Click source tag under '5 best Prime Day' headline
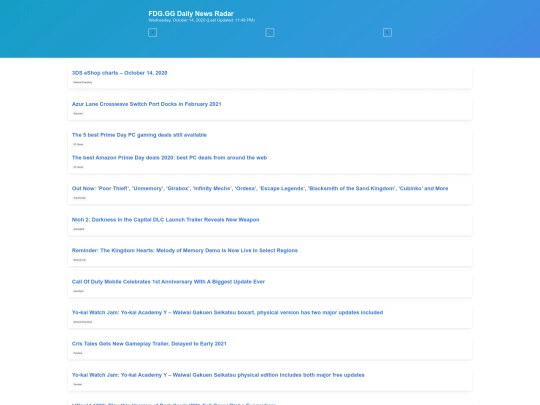Screen dimensions: 540x405 (79, 144)
